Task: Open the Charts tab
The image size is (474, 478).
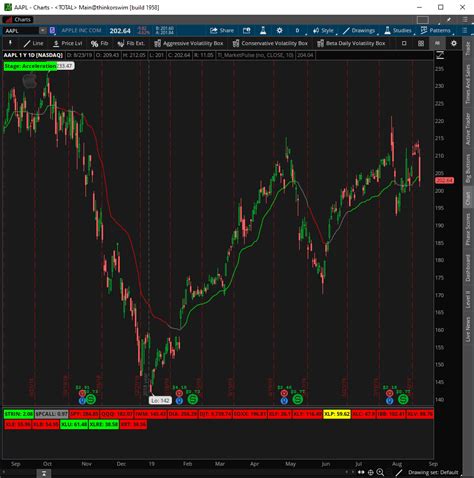Action: (x=18, y=20)
